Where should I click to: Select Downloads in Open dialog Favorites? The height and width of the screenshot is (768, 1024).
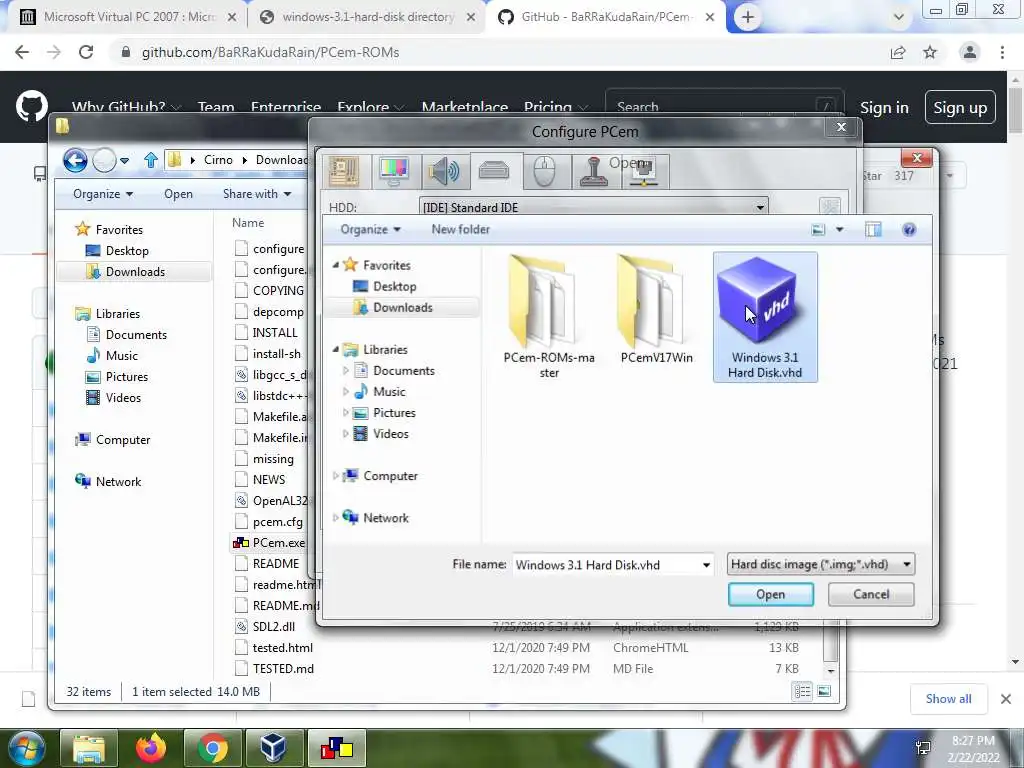tap(402, 308)
